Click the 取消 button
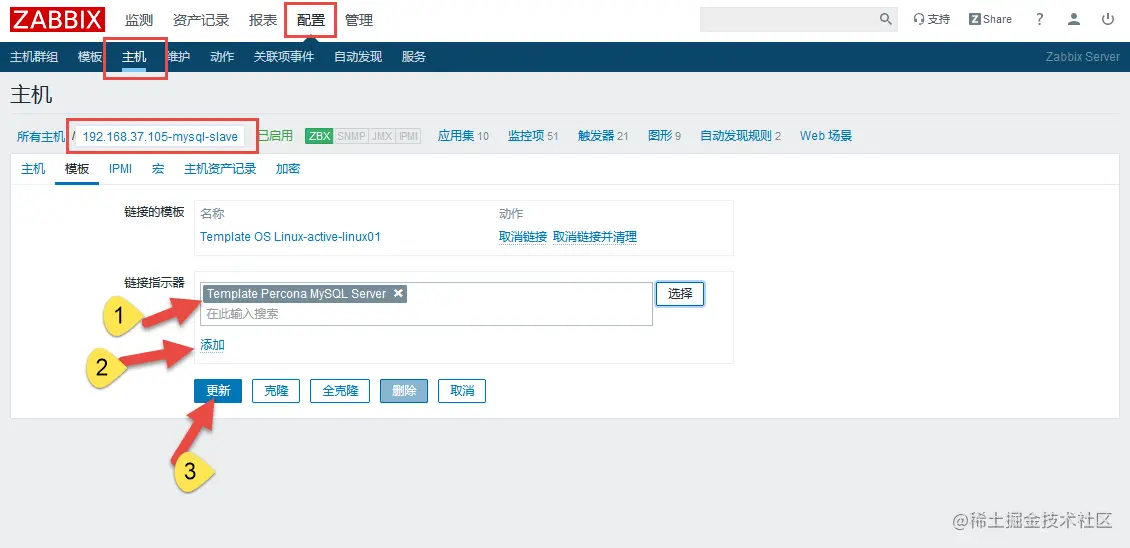The height and width of the screenshot is (548, 1130). (x=462, y=391)
